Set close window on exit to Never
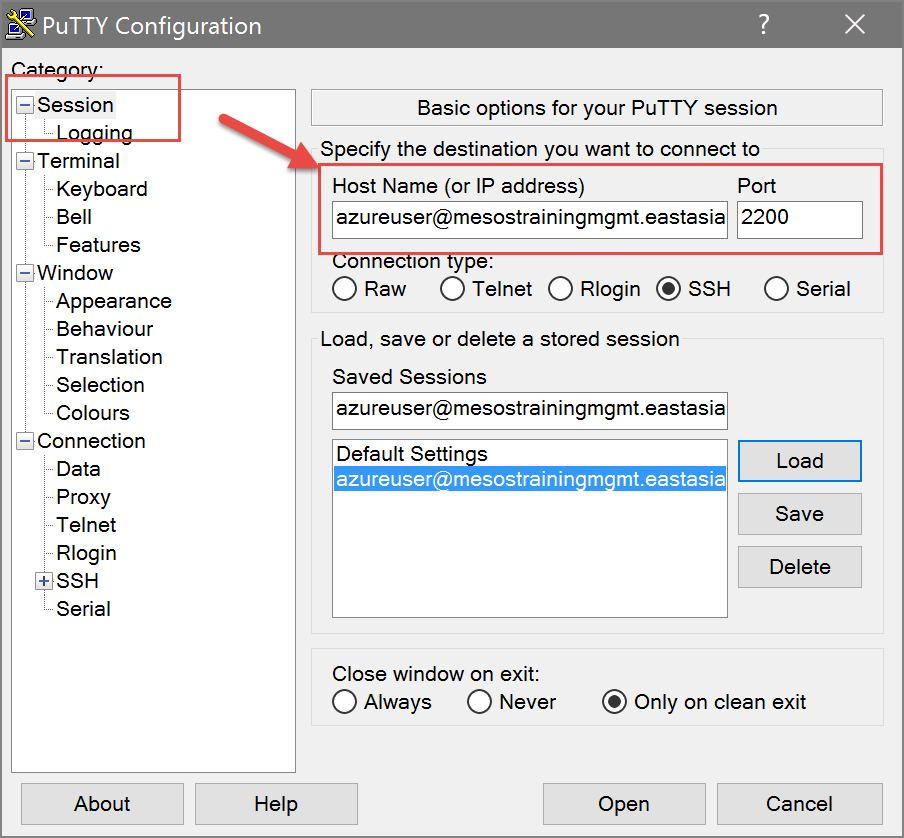The height and width of the screenshot is (838, 904). click(479, 702)
